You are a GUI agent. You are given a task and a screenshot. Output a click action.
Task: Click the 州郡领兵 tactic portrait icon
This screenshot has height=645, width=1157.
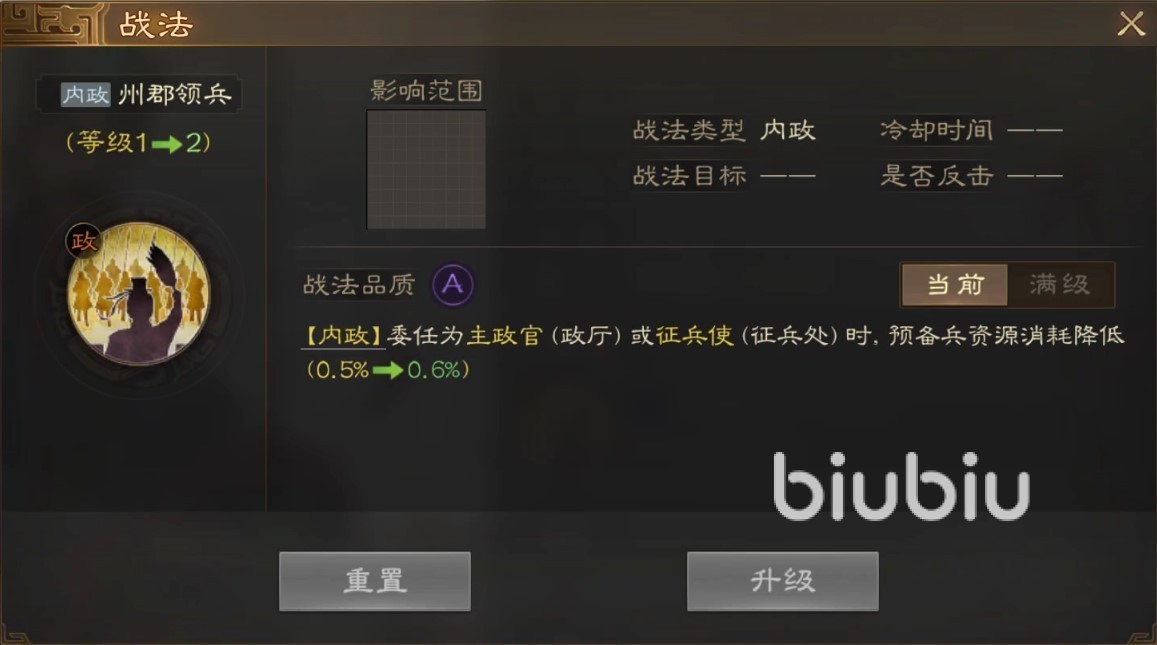click(139, 294)
